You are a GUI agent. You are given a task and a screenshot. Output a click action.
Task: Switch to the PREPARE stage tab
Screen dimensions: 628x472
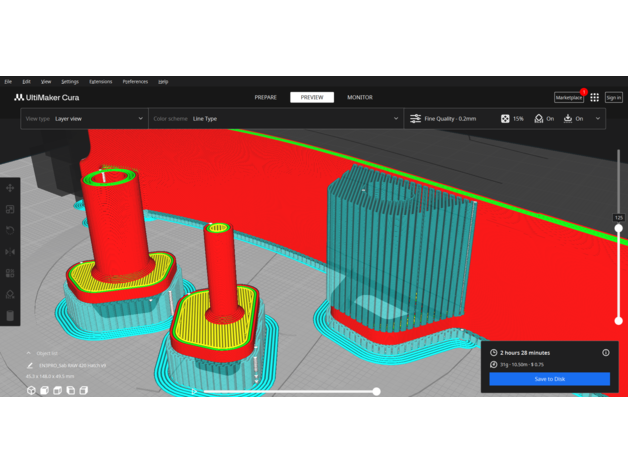pyautogui.click(x=266, y=97)
